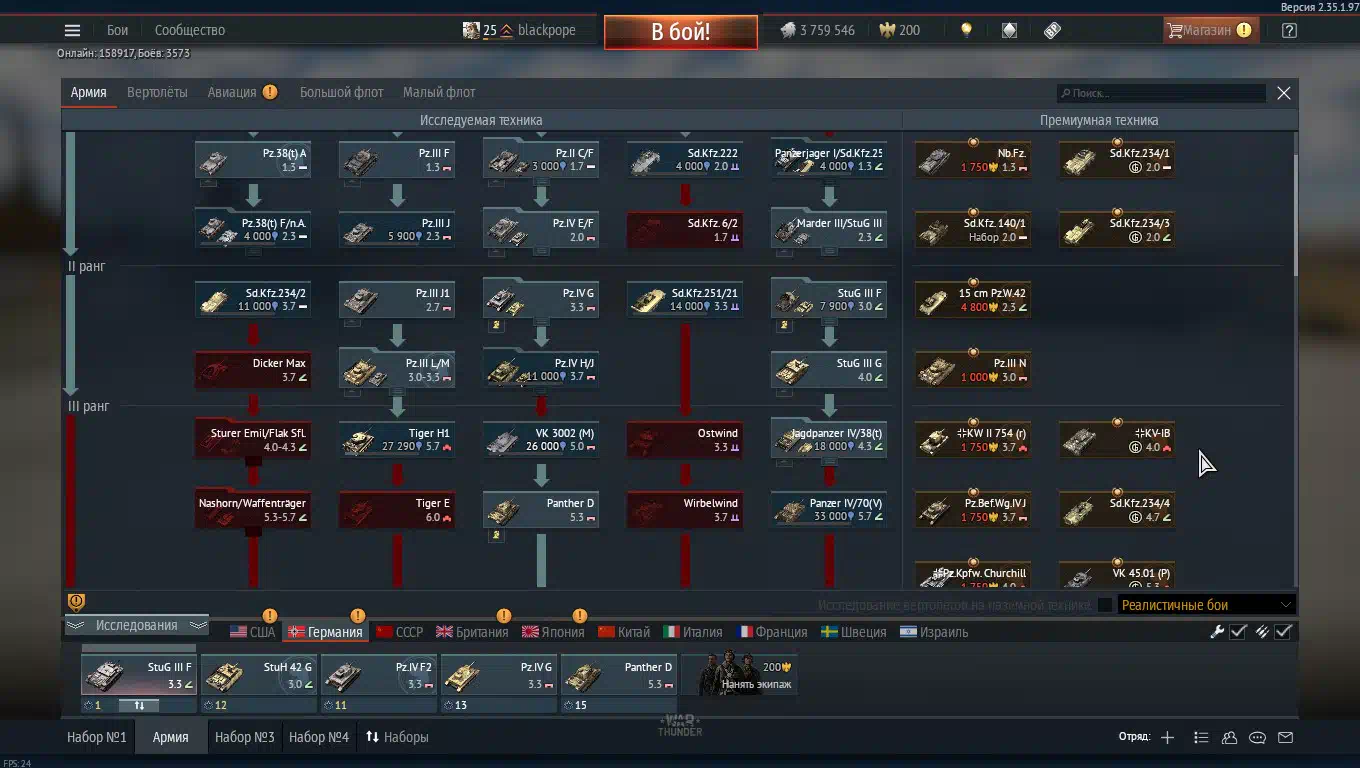Toggle helicopter research on ground vehicles checkbox

1105,605
